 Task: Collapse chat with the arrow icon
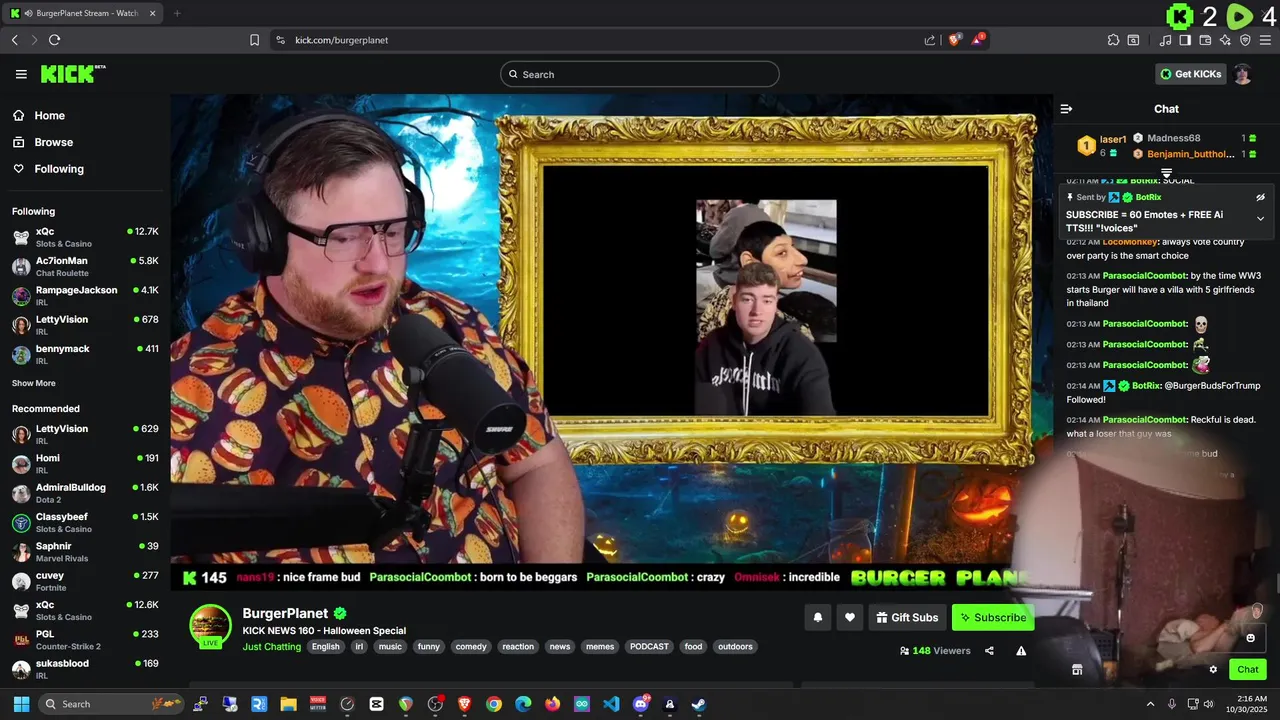1066,109
